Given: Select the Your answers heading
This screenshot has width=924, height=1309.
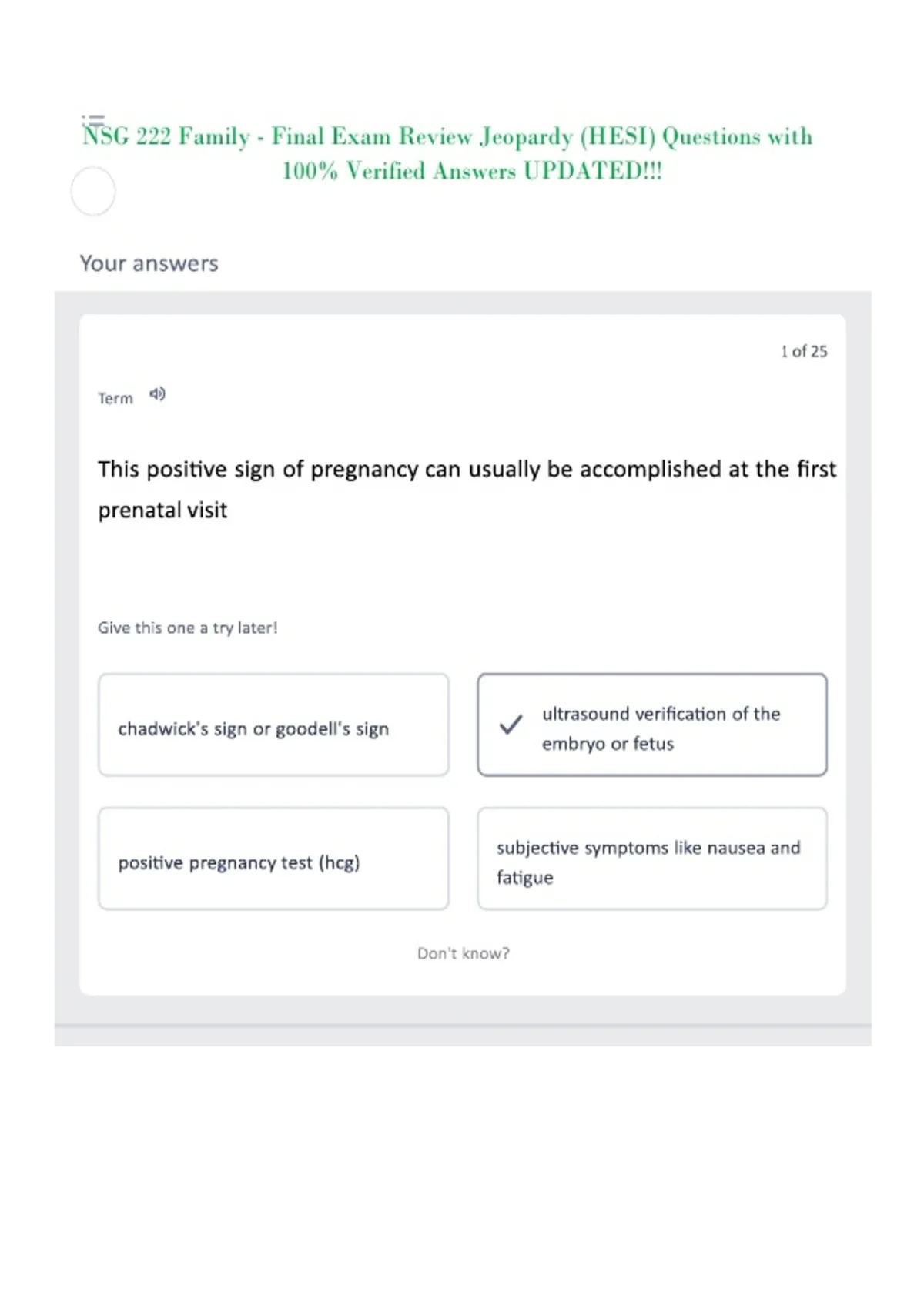Looking at the screenshot, I should click(x=149, y=263).
